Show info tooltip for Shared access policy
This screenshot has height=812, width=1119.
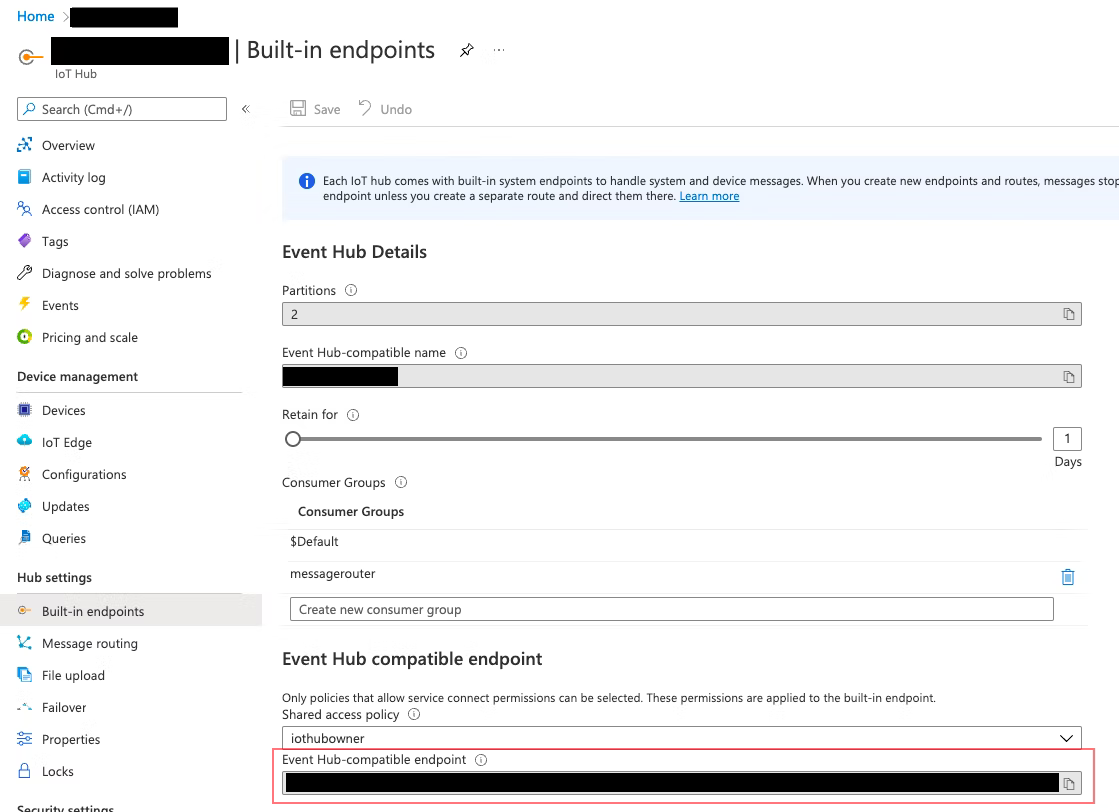(414, 714)
